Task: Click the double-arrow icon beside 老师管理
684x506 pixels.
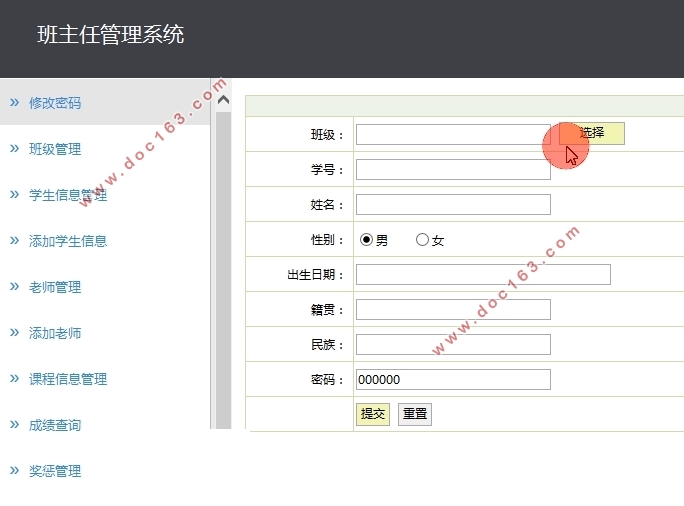Action: click(14, 287)
